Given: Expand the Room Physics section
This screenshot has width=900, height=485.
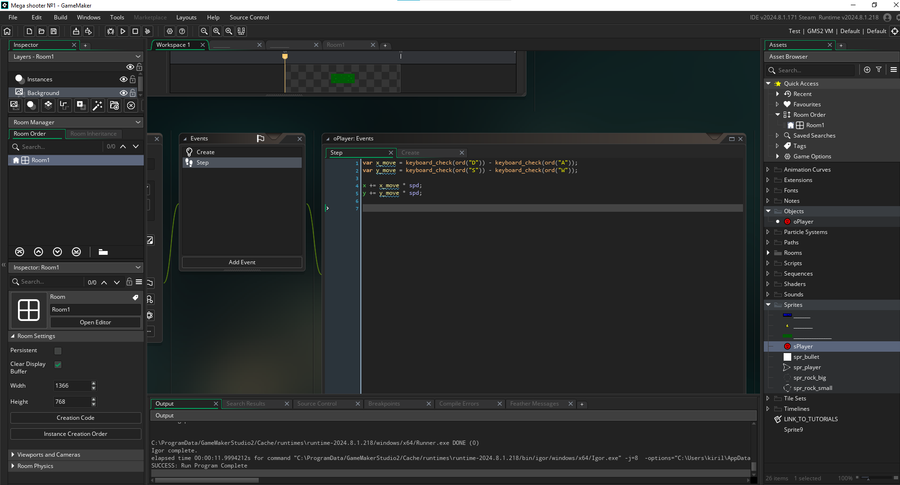Looking at the screenshot, I should (13, 466).
